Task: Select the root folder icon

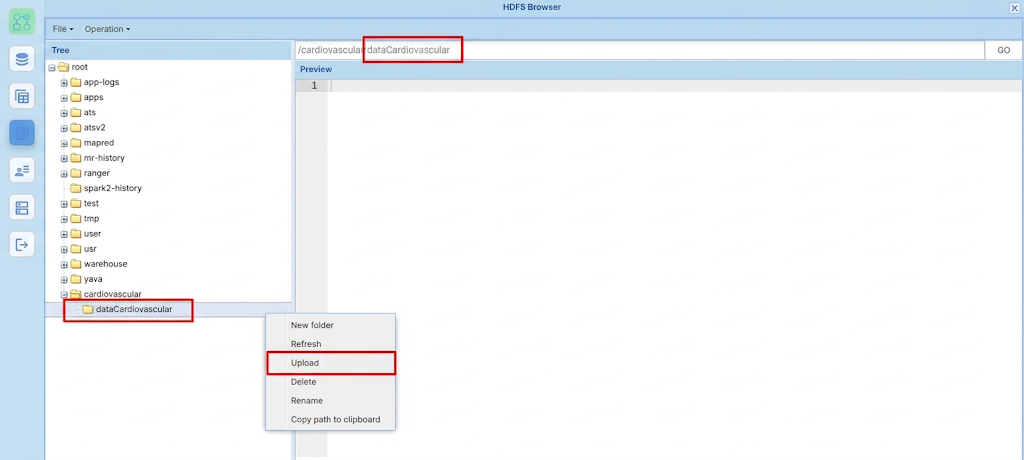Action: tap(63, 67)
